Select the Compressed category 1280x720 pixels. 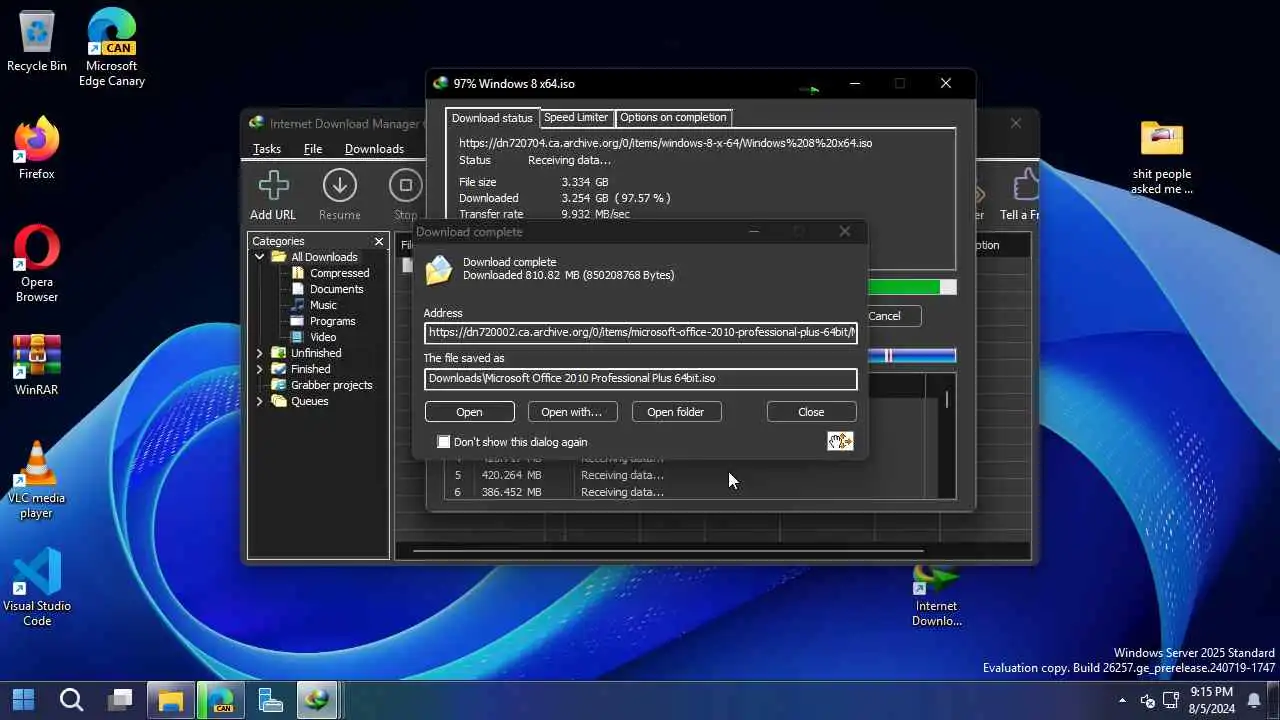pos(339,273)
